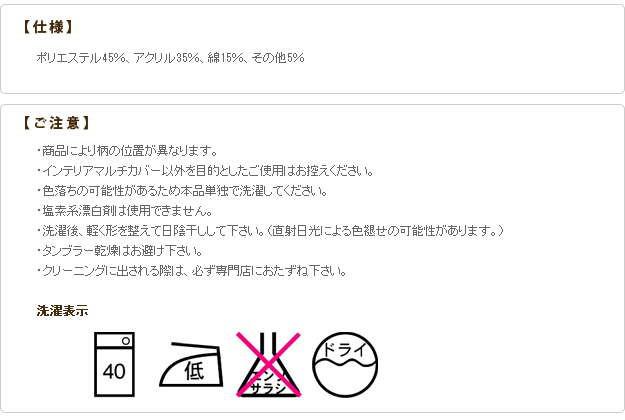
Task: Click the note about 柄の位置が異なります
Action: coord(127,151)
